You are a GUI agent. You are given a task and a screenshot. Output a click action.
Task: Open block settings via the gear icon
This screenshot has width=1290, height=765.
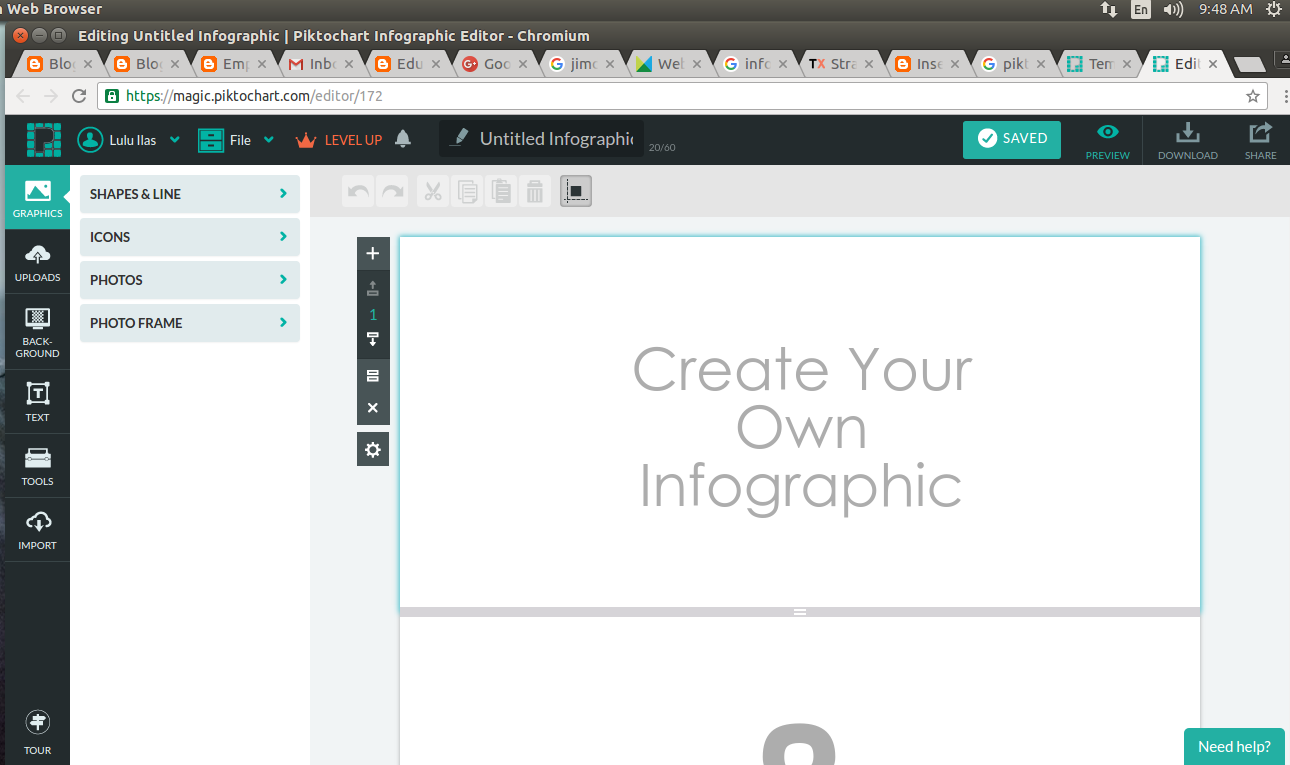[373, 448]
